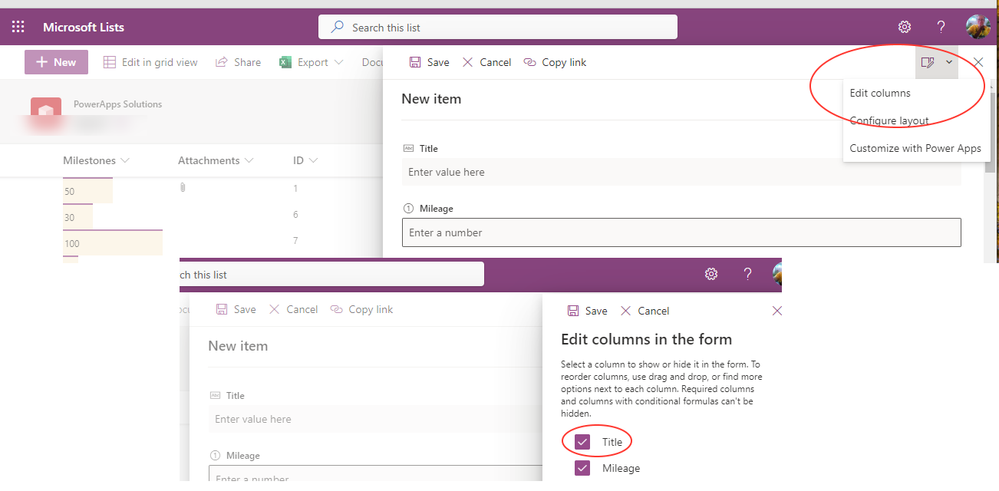Uncheck the Title column checkbox
The image size is (999, 491).
click(582, 442)
